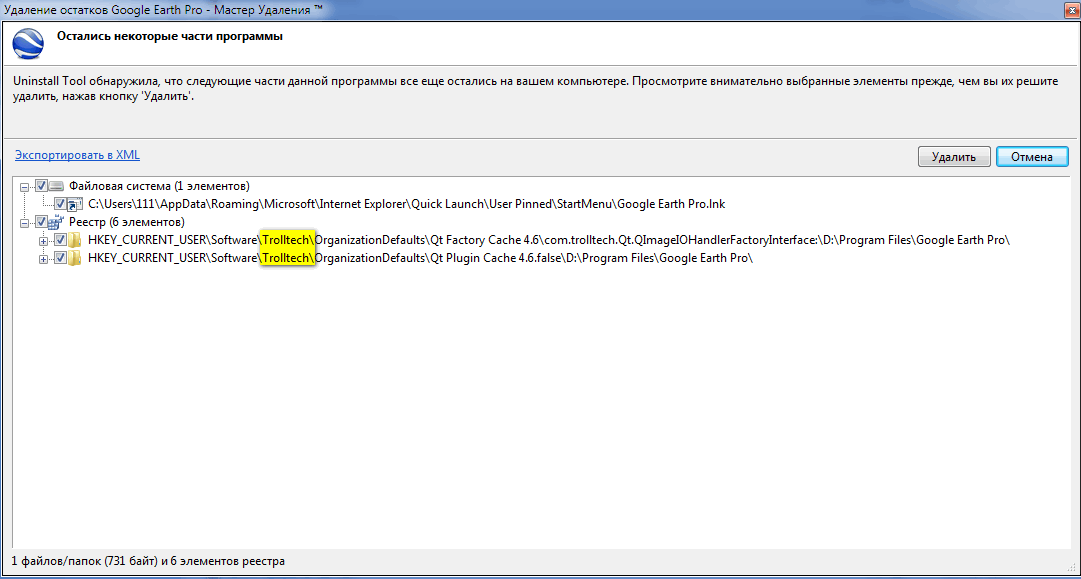Click the folder icon of Qt Factory Cache key

pos(75,240)
